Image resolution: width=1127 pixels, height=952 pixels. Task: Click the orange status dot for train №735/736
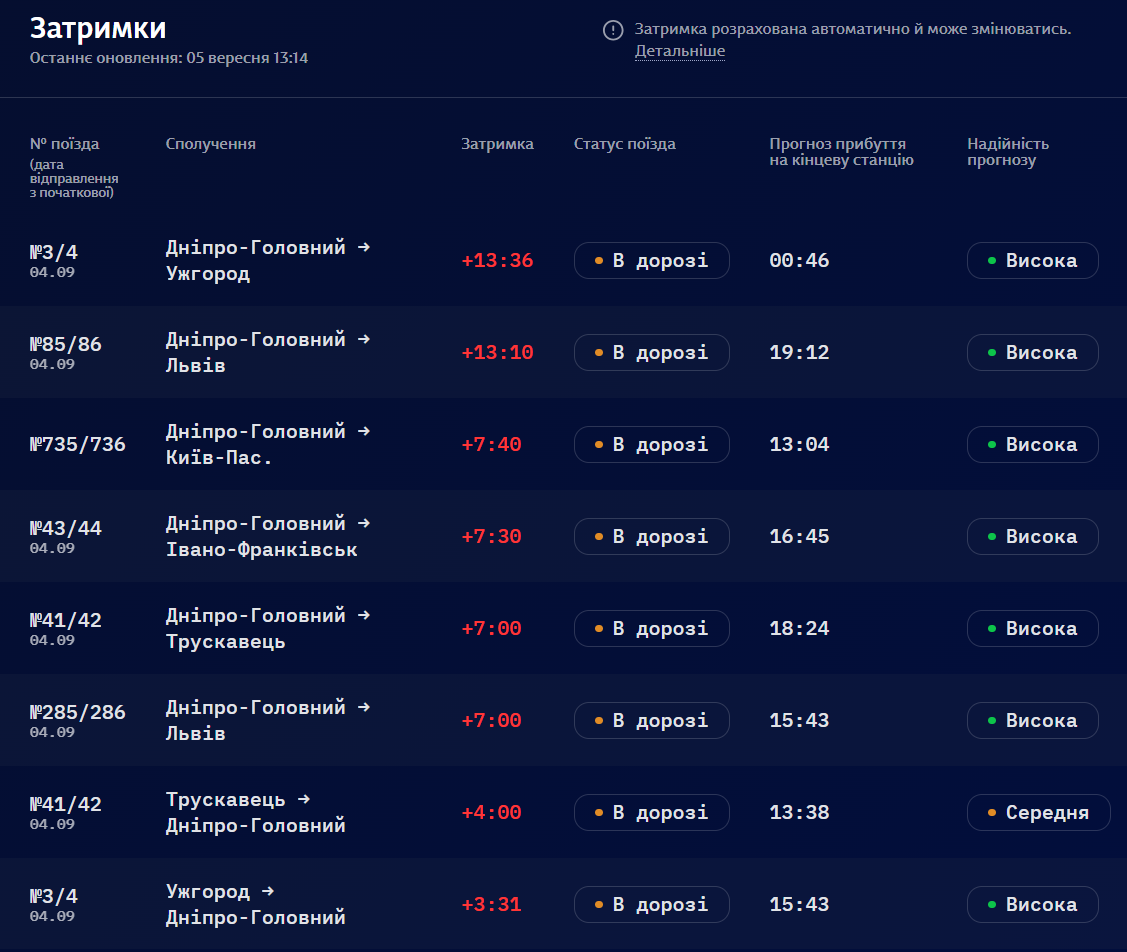599,445
